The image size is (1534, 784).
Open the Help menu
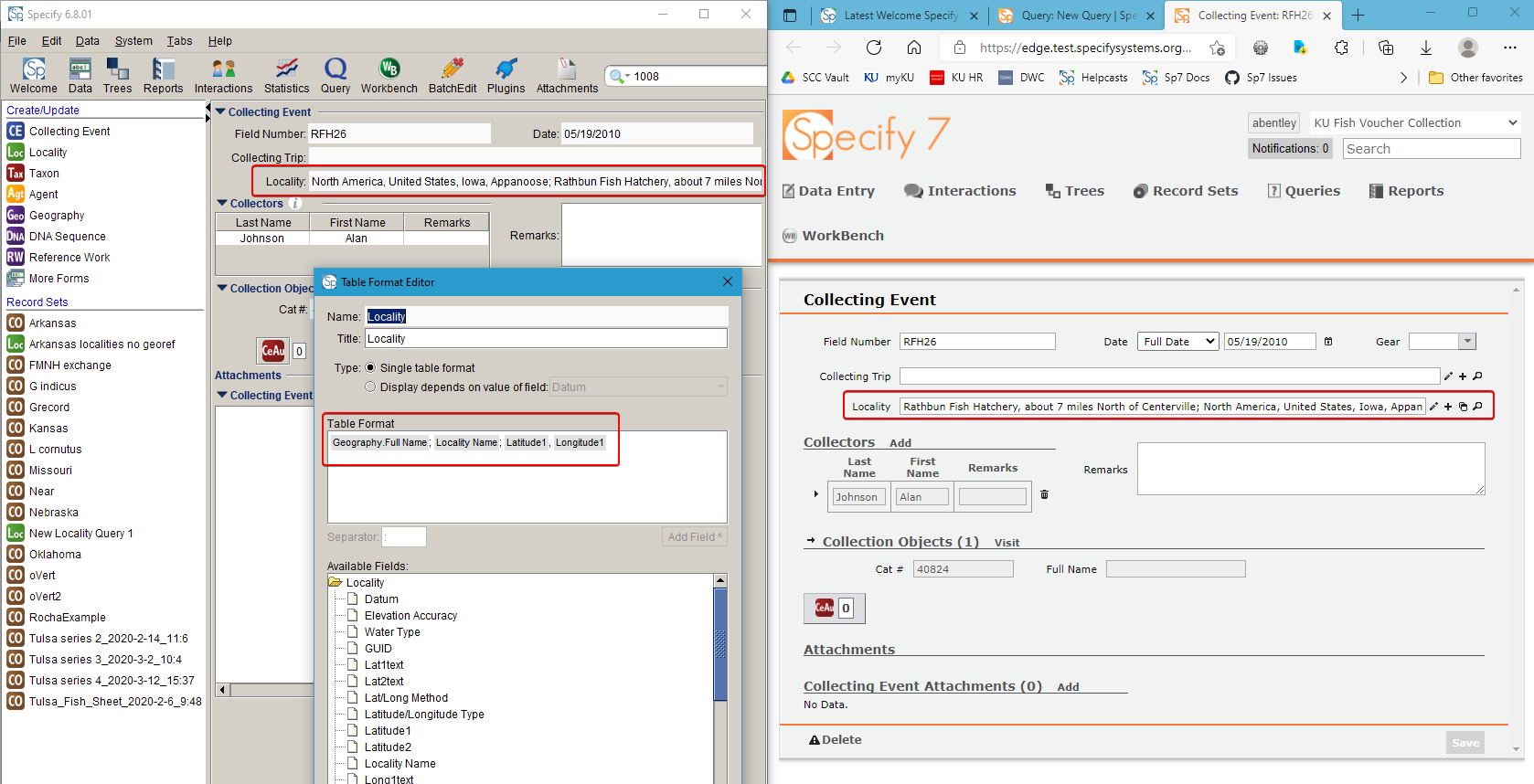pyautogui.click(x=219, y=41)
